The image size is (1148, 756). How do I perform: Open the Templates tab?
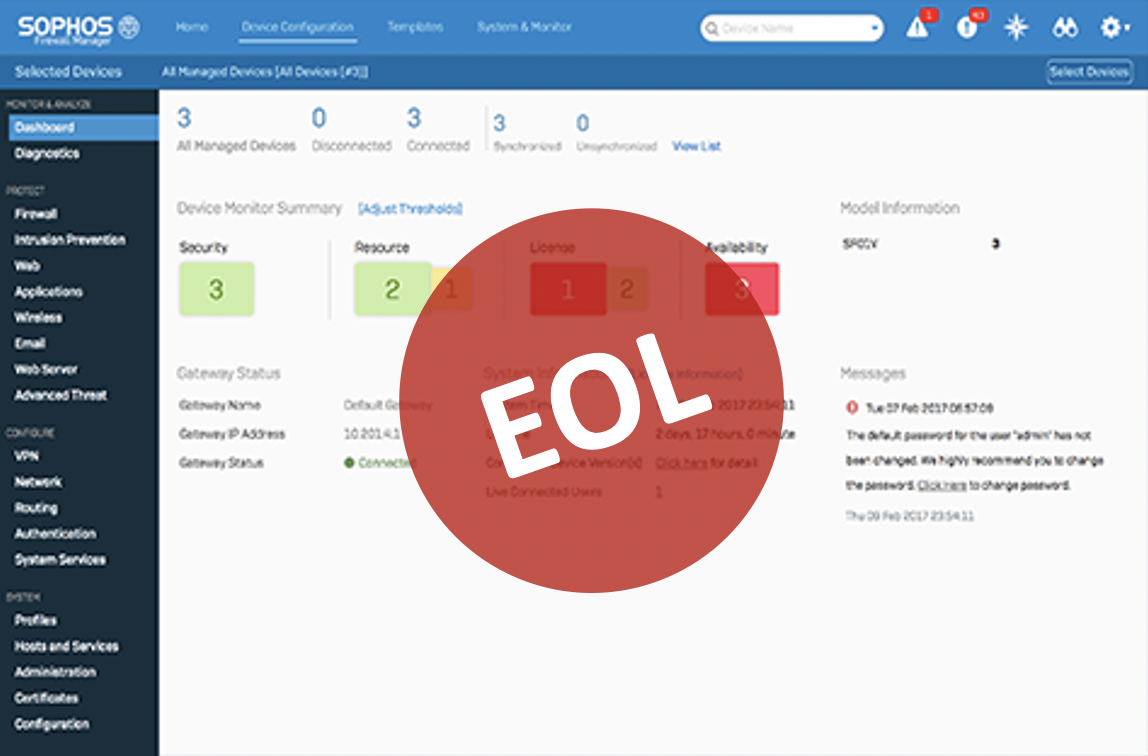pyautogui.click(x=415, y=27)
